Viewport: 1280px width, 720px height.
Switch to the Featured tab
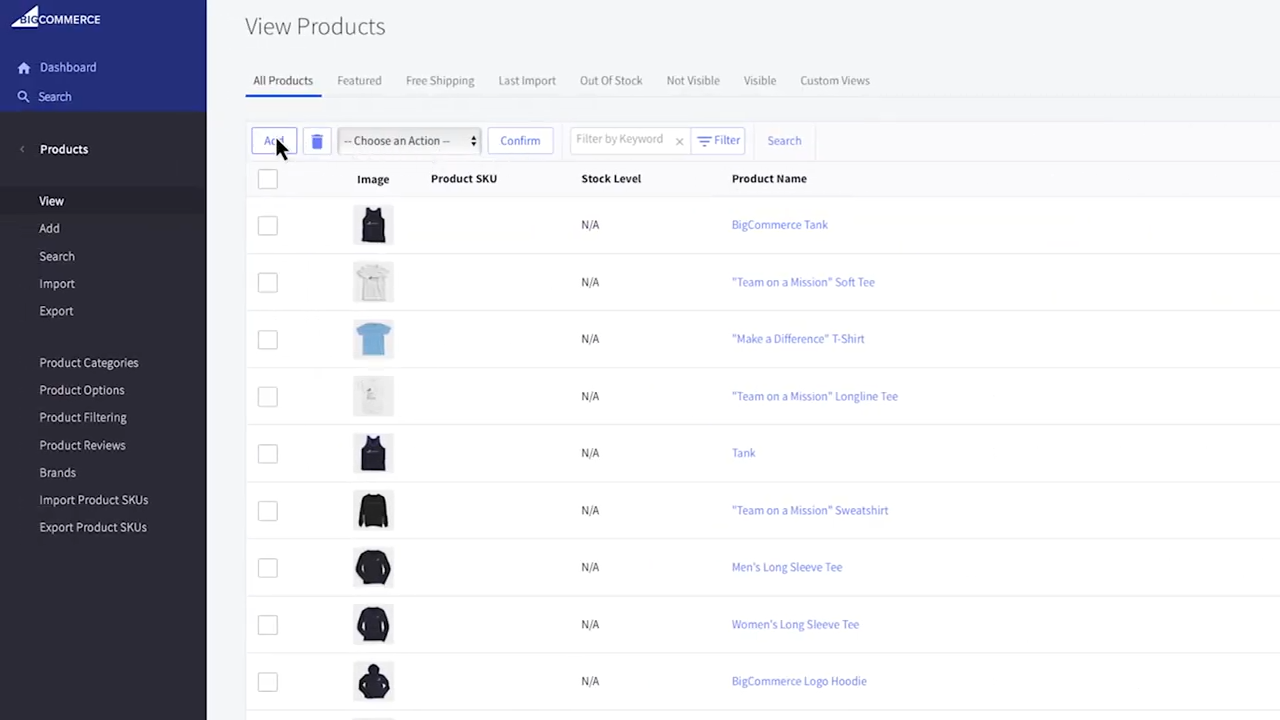tap(359, 80)
